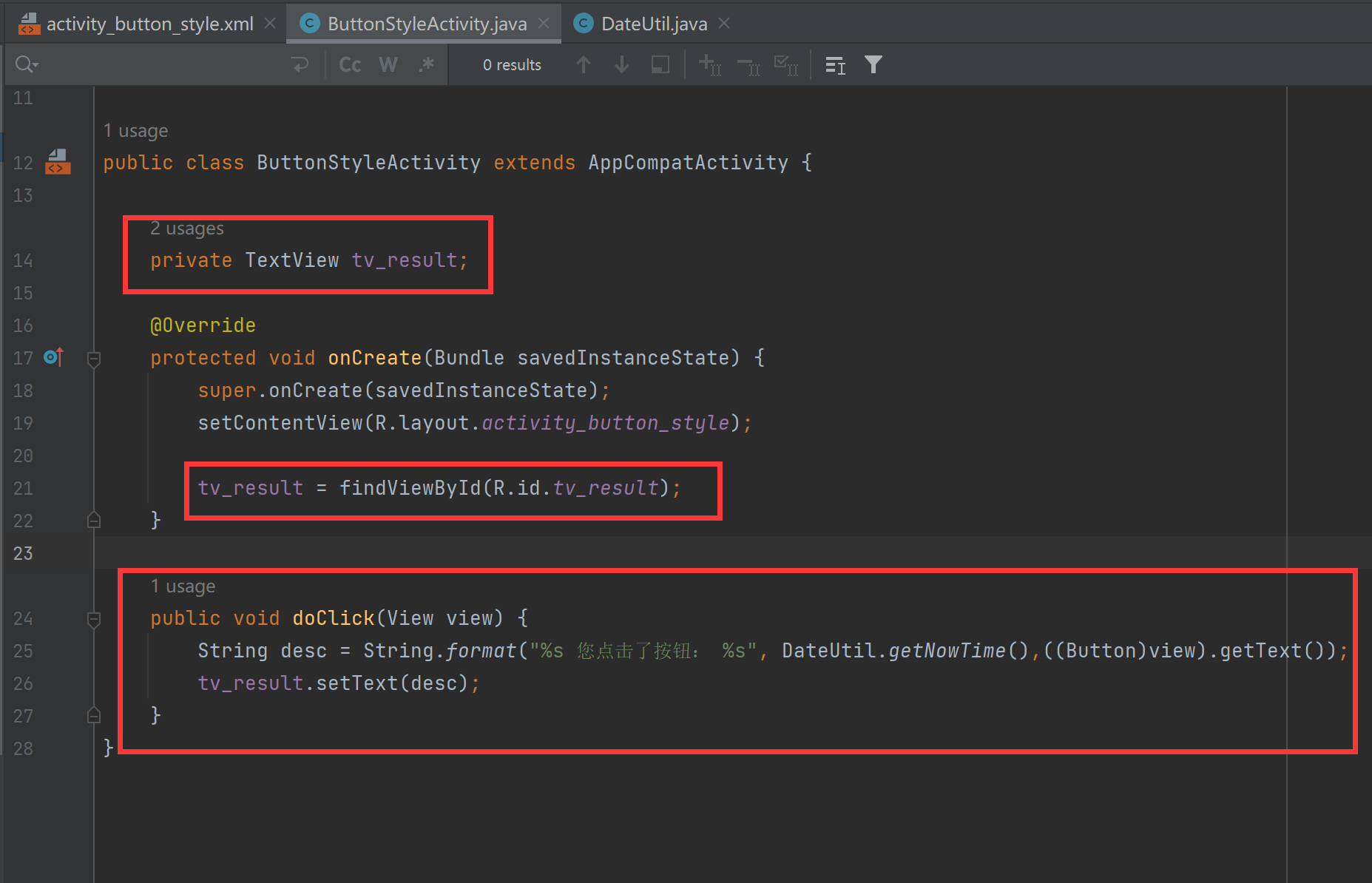Image resolution: width=1372 pixels, height=883 pixels.
Task: Toggle Regex search option
Action: click(427, 65)
